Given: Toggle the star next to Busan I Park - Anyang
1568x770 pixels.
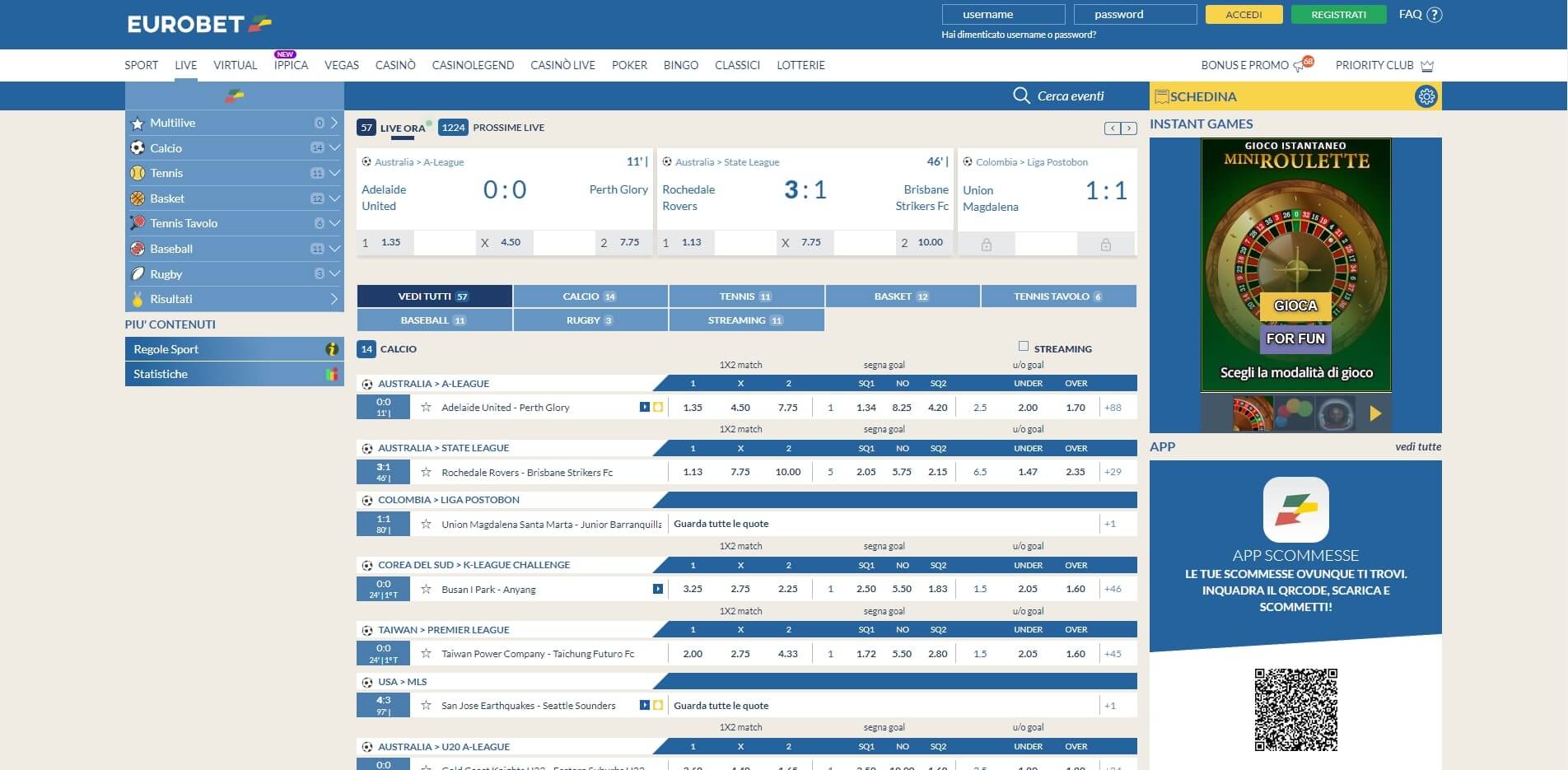Looking at the screenshot, I should pyautogui.click(x=426, y=589).
